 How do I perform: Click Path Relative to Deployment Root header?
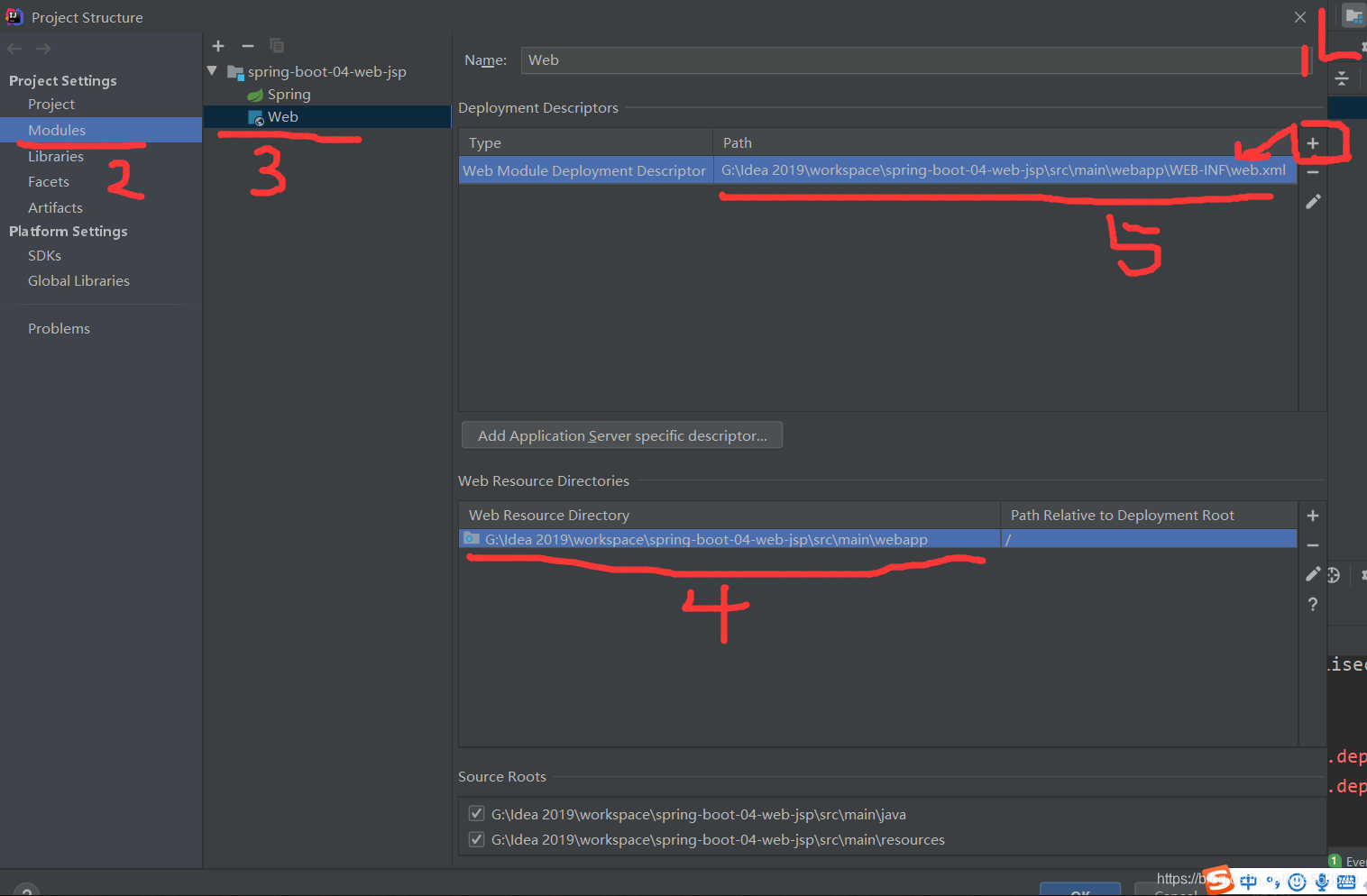pyautogui.click(x=1150, y=516)
